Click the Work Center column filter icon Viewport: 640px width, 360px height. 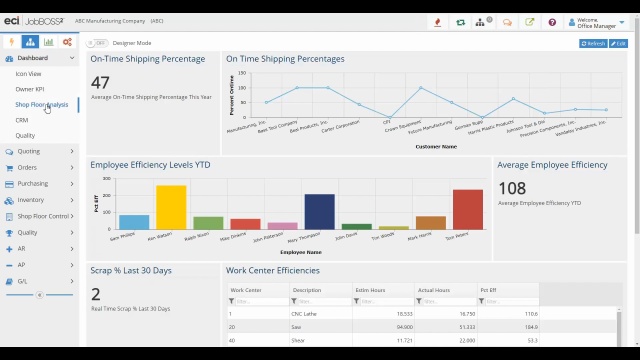pos(231,301)
